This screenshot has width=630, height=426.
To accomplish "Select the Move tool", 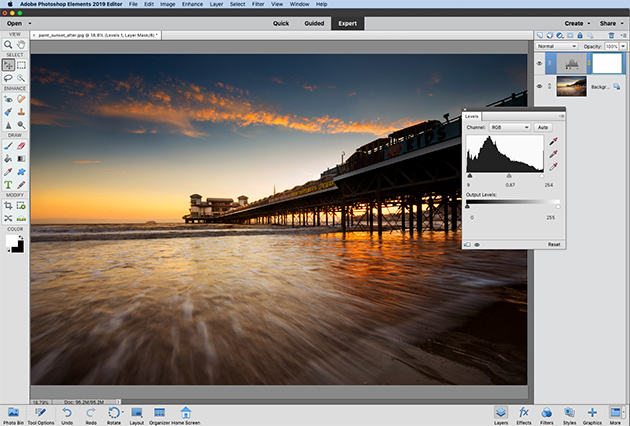I will pos(8,65).
